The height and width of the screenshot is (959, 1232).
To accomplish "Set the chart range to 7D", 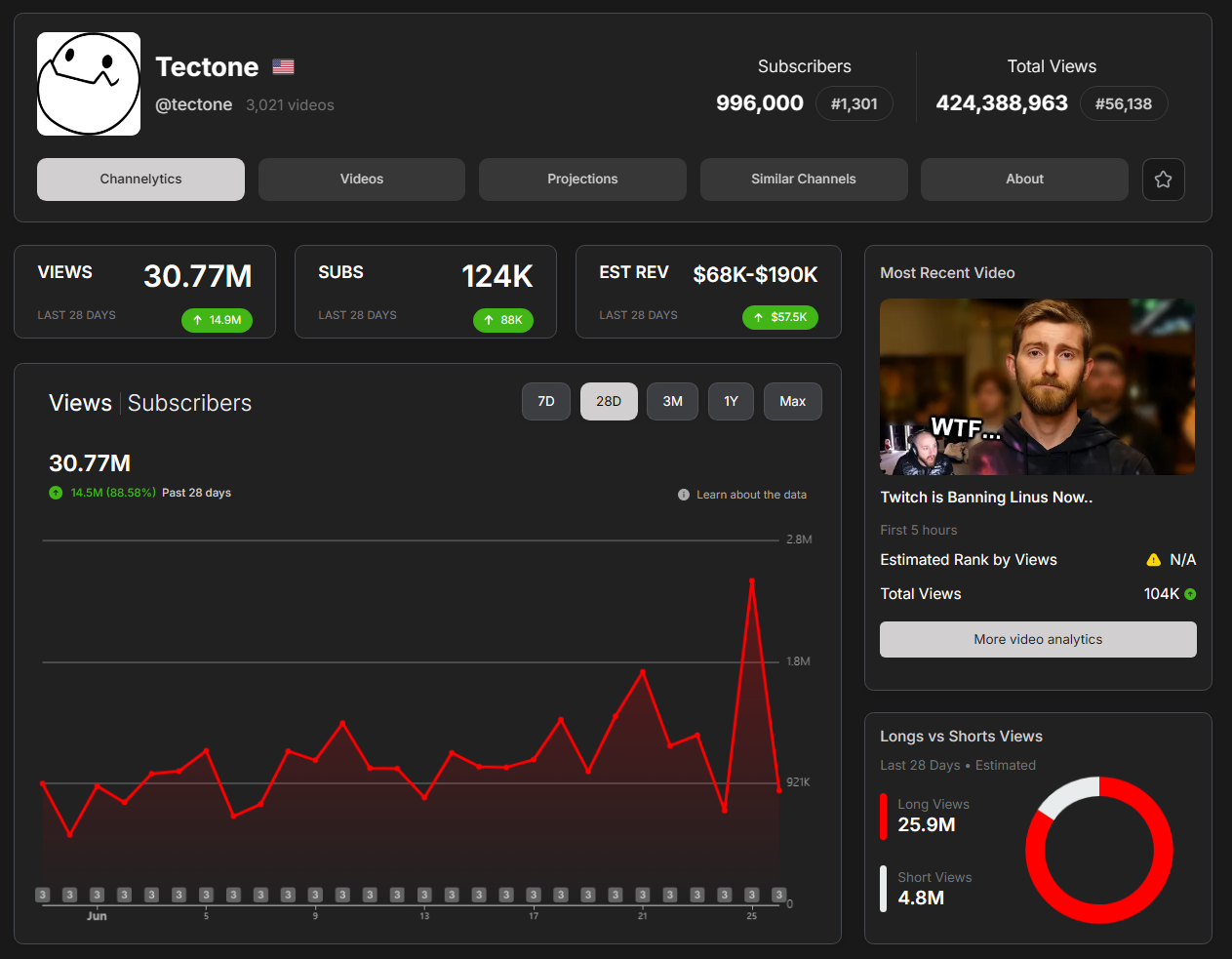I will click(x=546, y=401).
